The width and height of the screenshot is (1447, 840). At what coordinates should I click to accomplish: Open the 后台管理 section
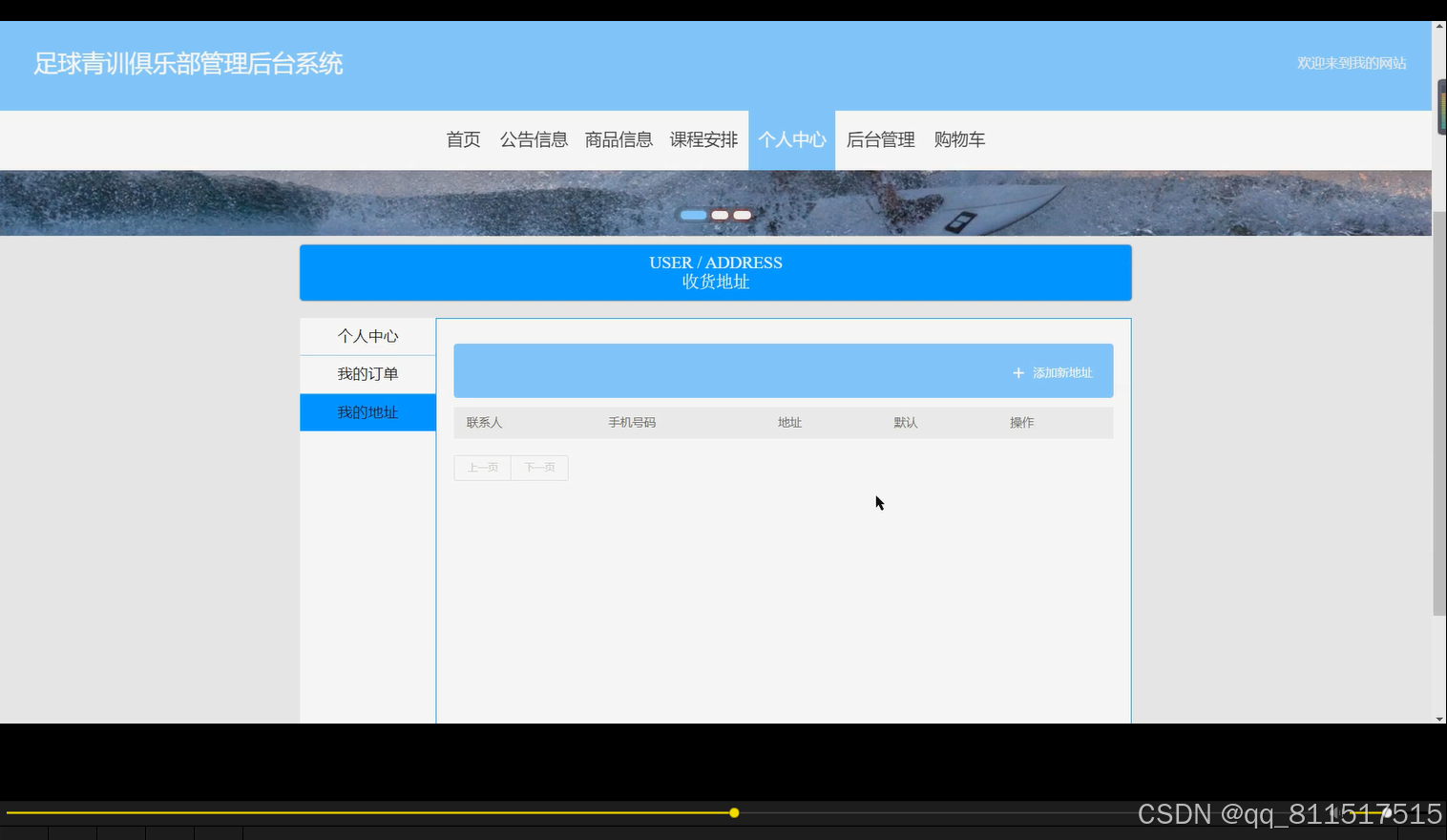tap(880, 139)
